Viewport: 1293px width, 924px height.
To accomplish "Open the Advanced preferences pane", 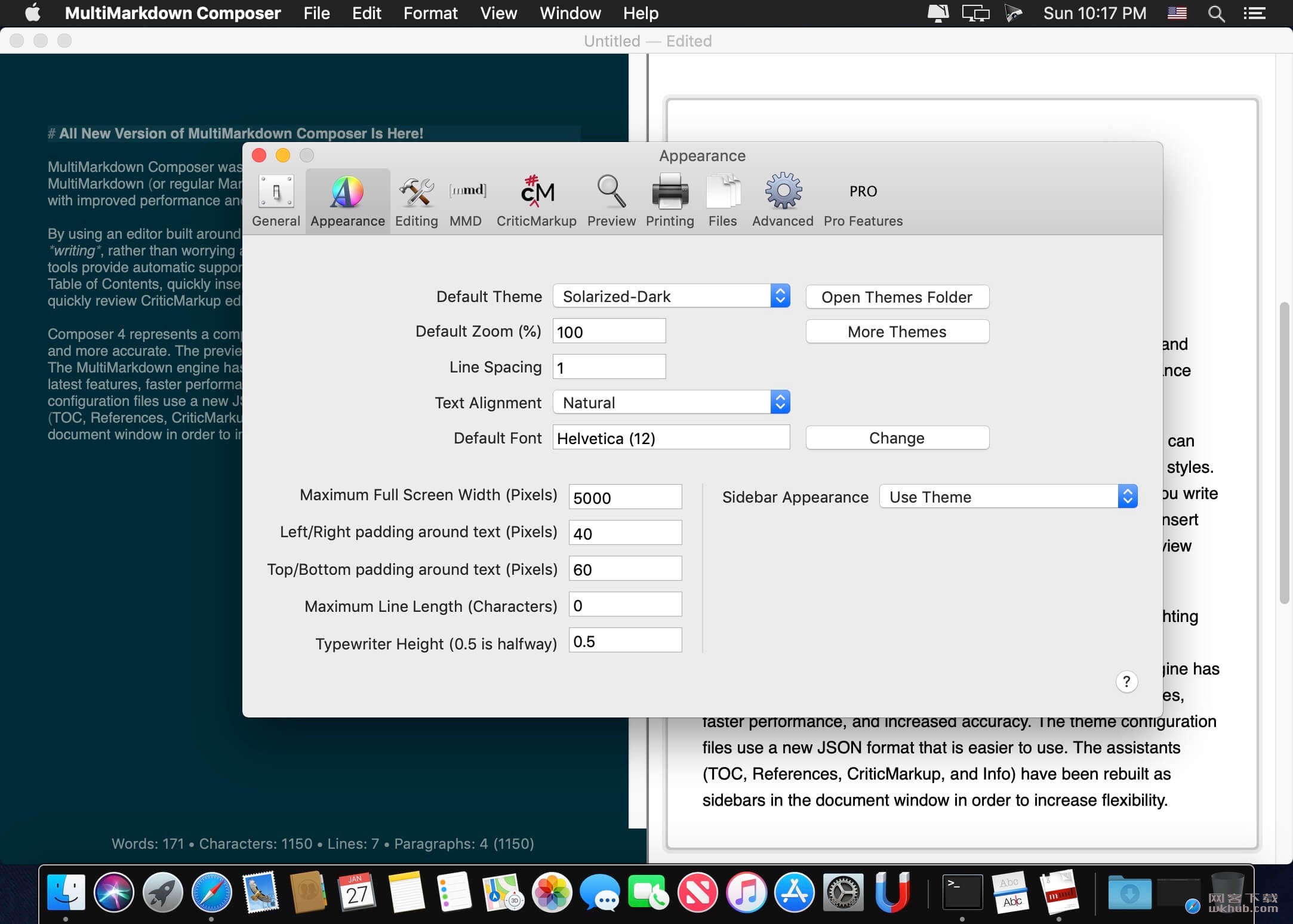I will click(x=783, y=201).
